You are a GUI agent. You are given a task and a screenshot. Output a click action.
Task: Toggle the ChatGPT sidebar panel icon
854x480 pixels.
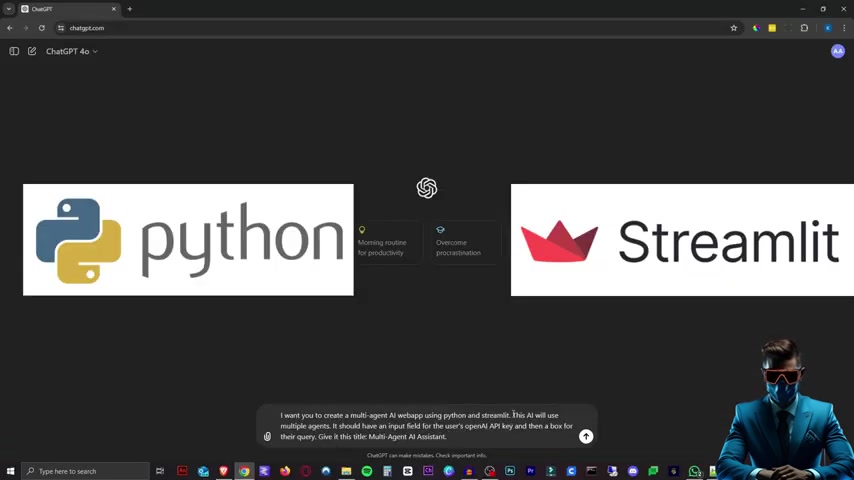point(14,51)
